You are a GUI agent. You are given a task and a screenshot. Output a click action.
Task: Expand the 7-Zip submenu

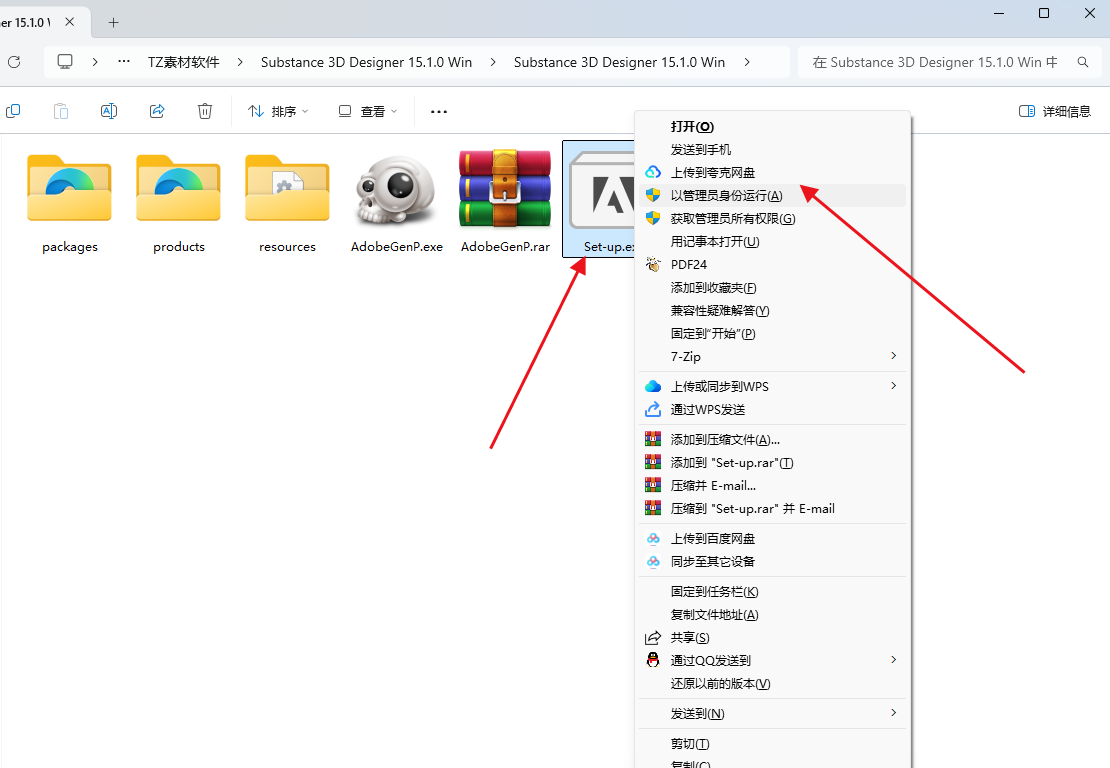pyautogui.click(x=687, y=356)
